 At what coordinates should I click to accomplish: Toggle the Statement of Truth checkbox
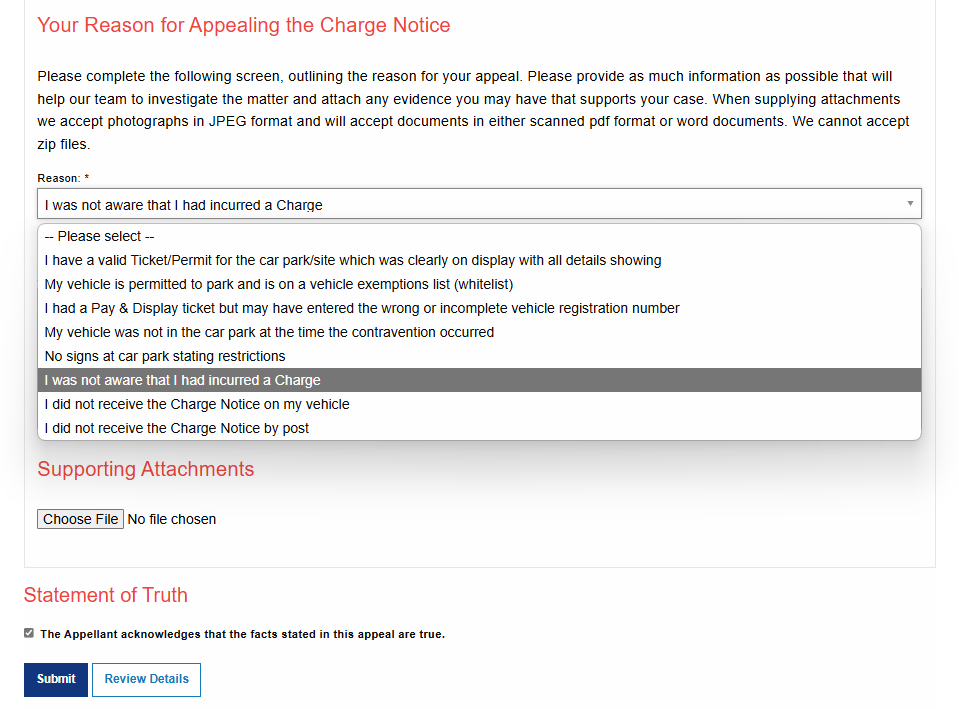pos(29,633)
